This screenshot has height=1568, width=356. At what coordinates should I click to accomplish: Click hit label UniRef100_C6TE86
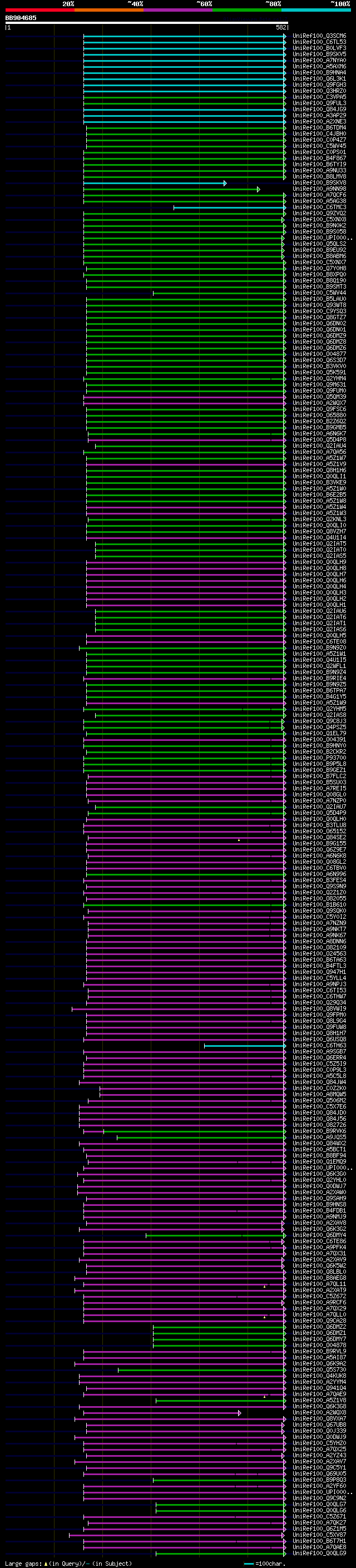(319, 1241)
